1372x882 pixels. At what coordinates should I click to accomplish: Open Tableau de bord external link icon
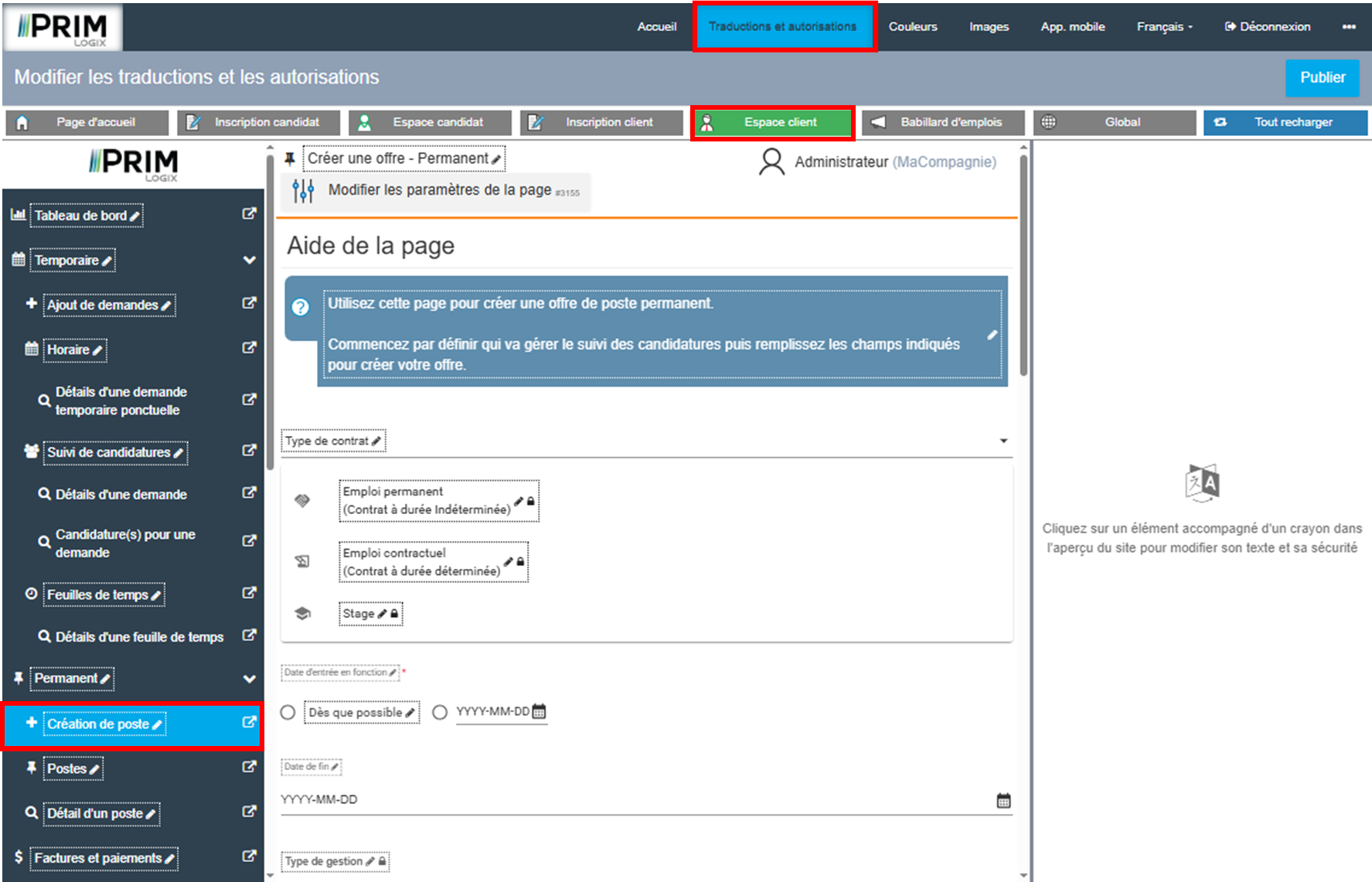coord(249,214)
